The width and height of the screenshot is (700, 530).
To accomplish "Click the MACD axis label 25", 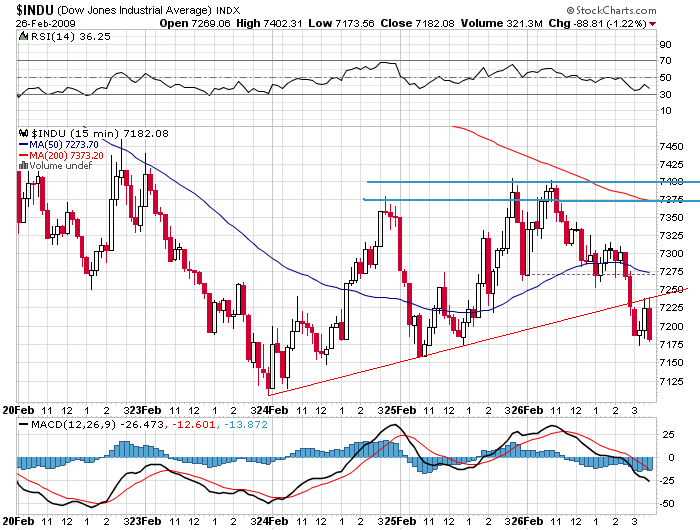I will point(669,434).
